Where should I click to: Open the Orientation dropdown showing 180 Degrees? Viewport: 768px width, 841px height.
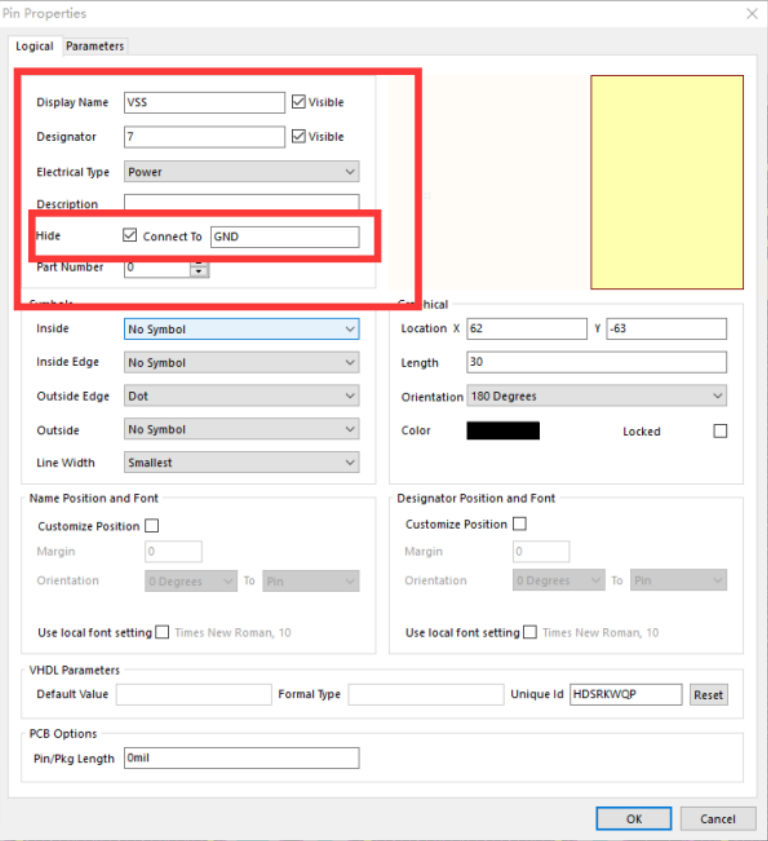coord(597,396)
